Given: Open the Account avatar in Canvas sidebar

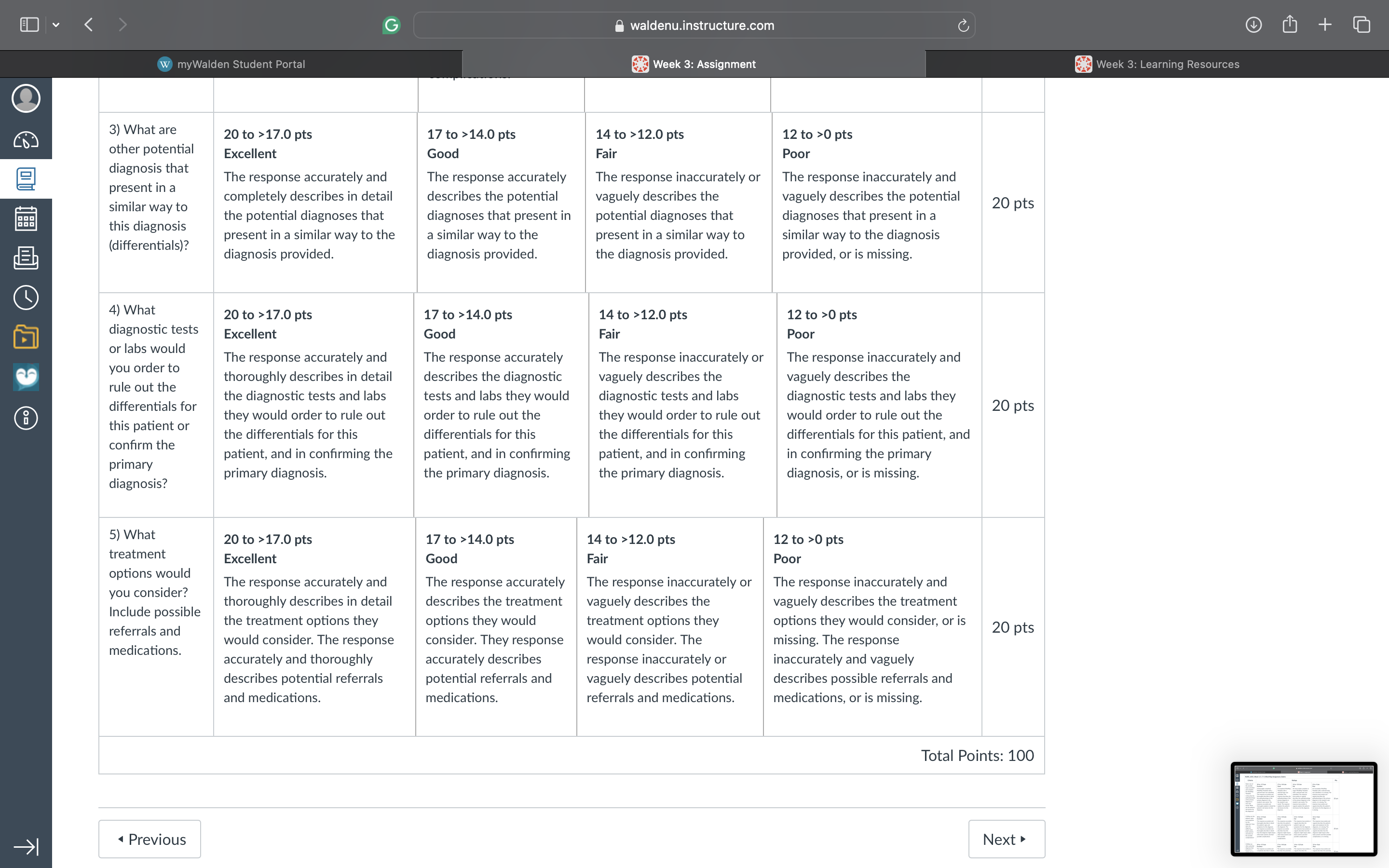Looking at the screenshot, I should [26, 98].
